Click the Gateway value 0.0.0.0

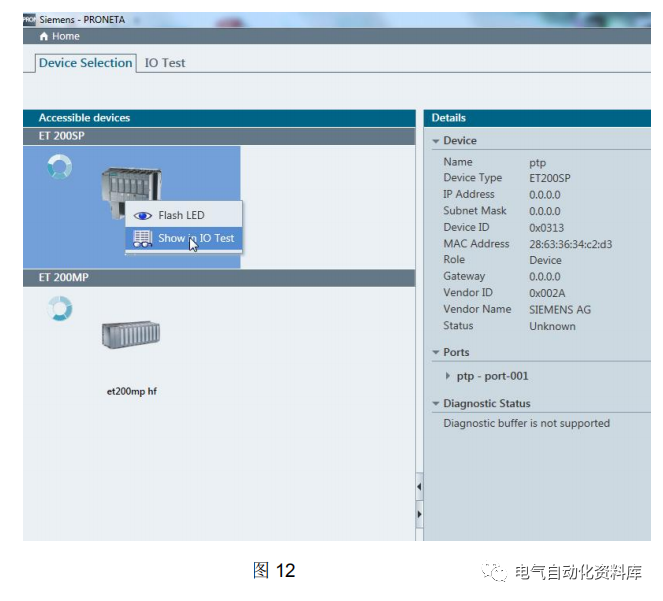click(545, 277)
